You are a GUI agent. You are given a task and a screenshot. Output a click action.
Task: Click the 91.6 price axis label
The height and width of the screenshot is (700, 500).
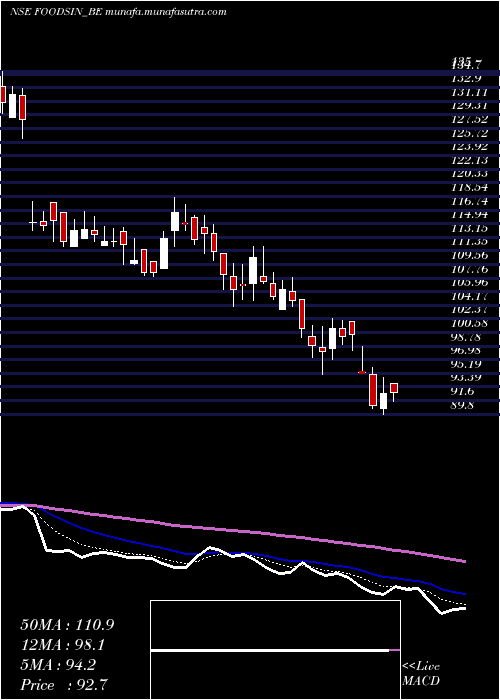coord(464,392)
